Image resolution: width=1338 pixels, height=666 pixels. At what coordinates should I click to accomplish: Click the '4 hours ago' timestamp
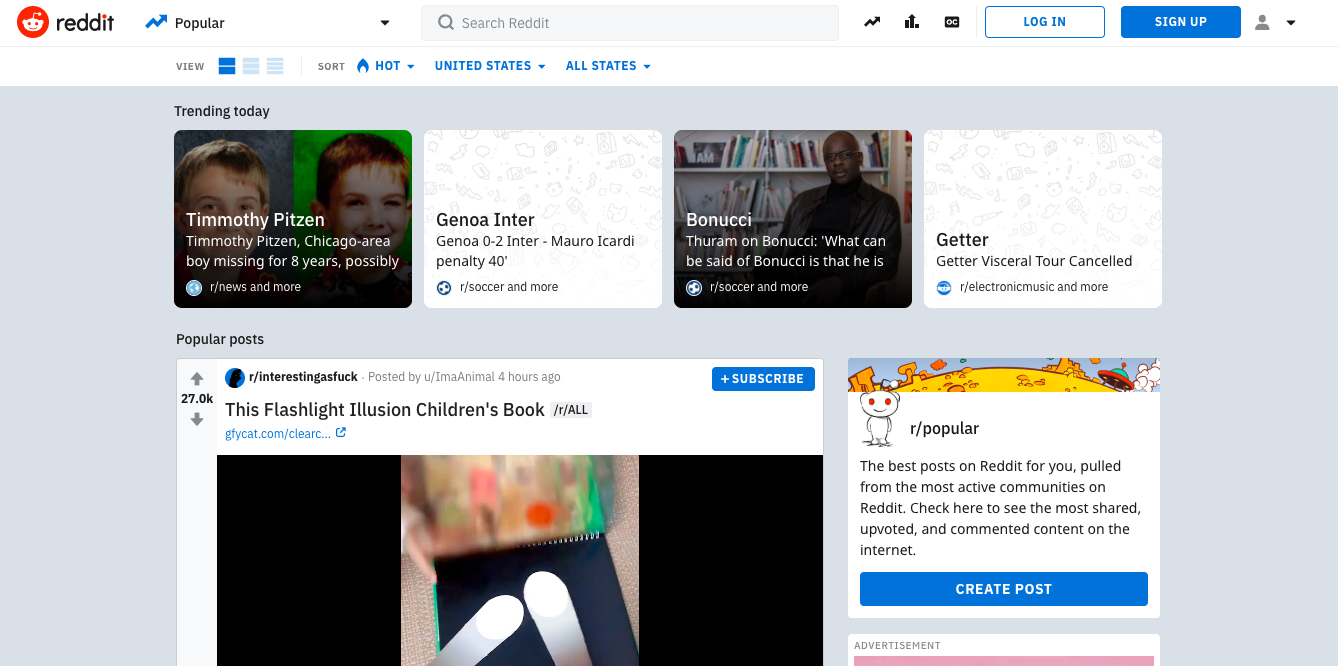529,377
